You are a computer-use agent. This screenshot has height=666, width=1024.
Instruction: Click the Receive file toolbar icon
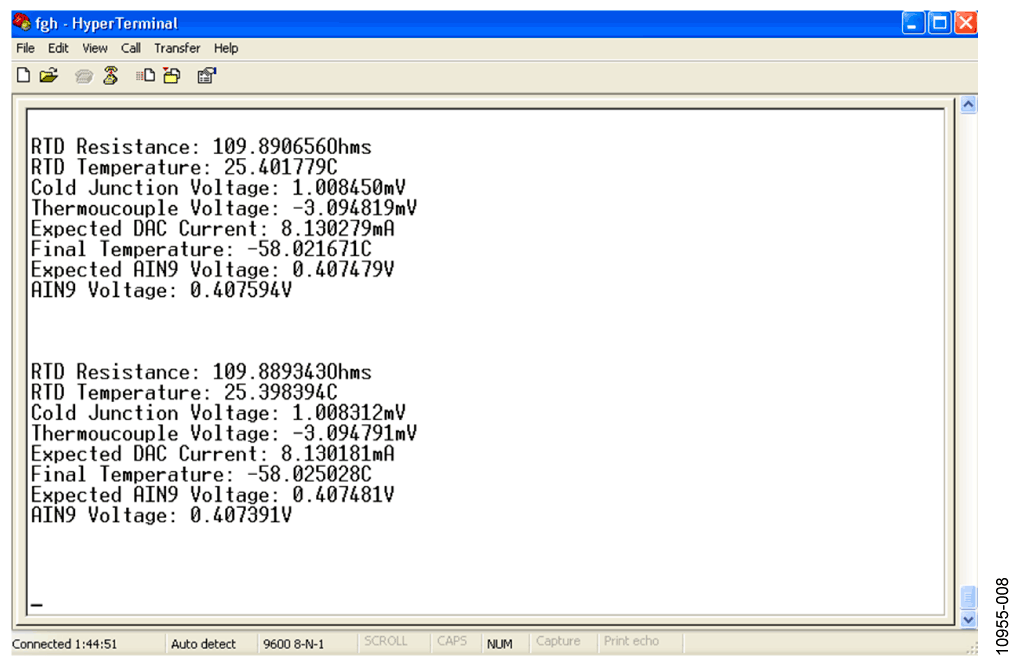point(172,76)
